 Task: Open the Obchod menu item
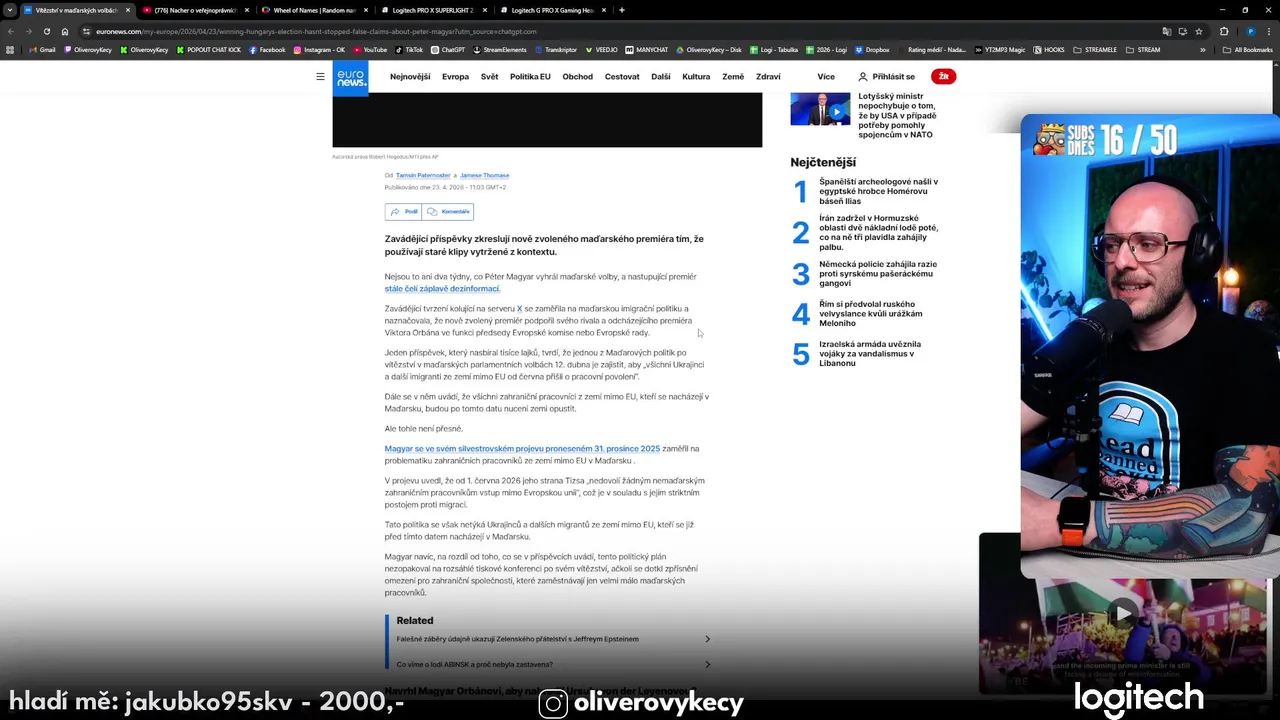point(578,77)
